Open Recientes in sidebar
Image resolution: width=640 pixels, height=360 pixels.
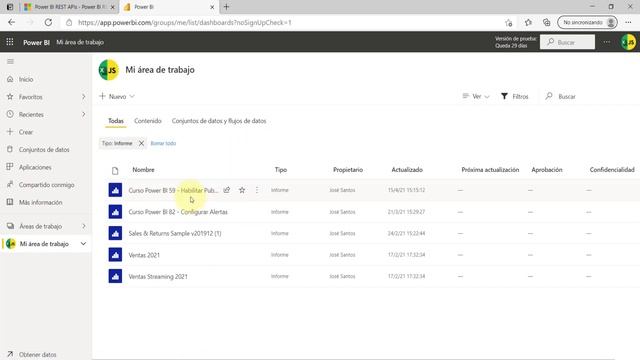click(x=31, y=114)
